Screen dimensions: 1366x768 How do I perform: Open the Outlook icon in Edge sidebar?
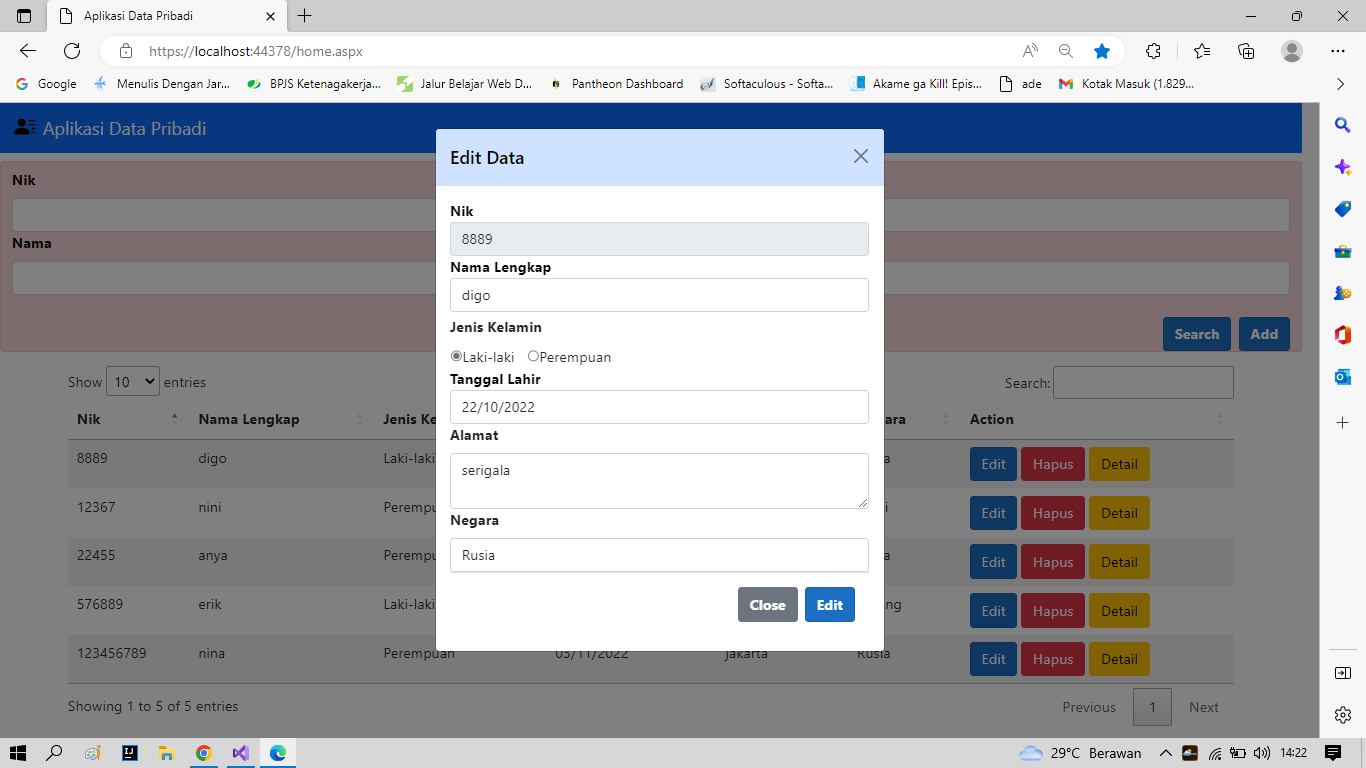1342,377
